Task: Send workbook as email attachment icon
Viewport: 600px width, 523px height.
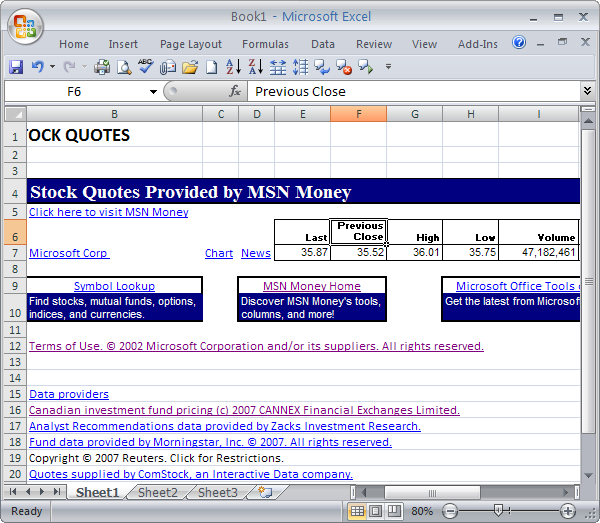Action: [168, 67]
